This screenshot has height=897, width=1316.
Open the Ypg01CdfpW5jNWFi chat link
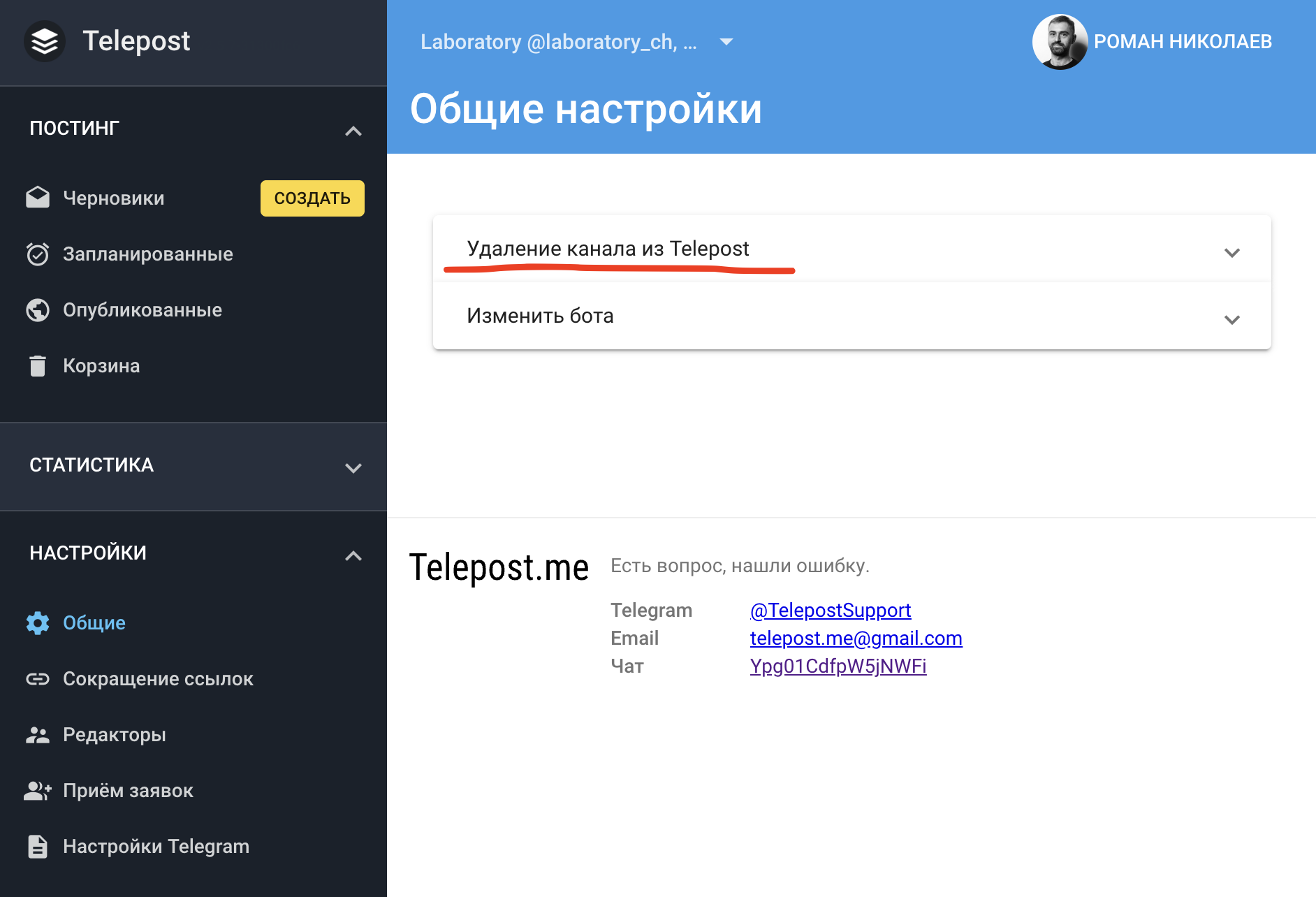coord(838,666)
